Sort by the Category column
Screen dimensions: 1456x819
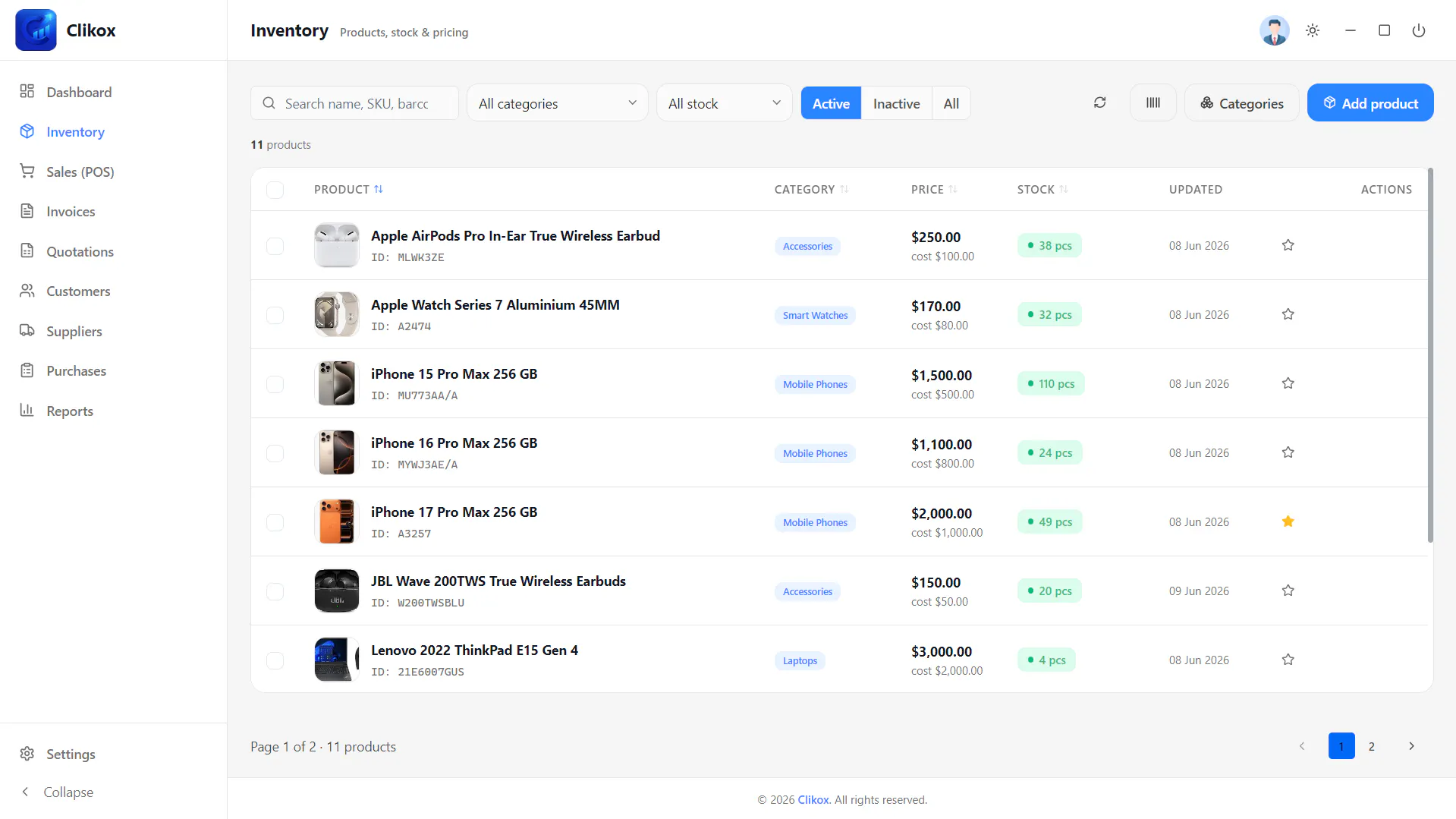[811, 189]
